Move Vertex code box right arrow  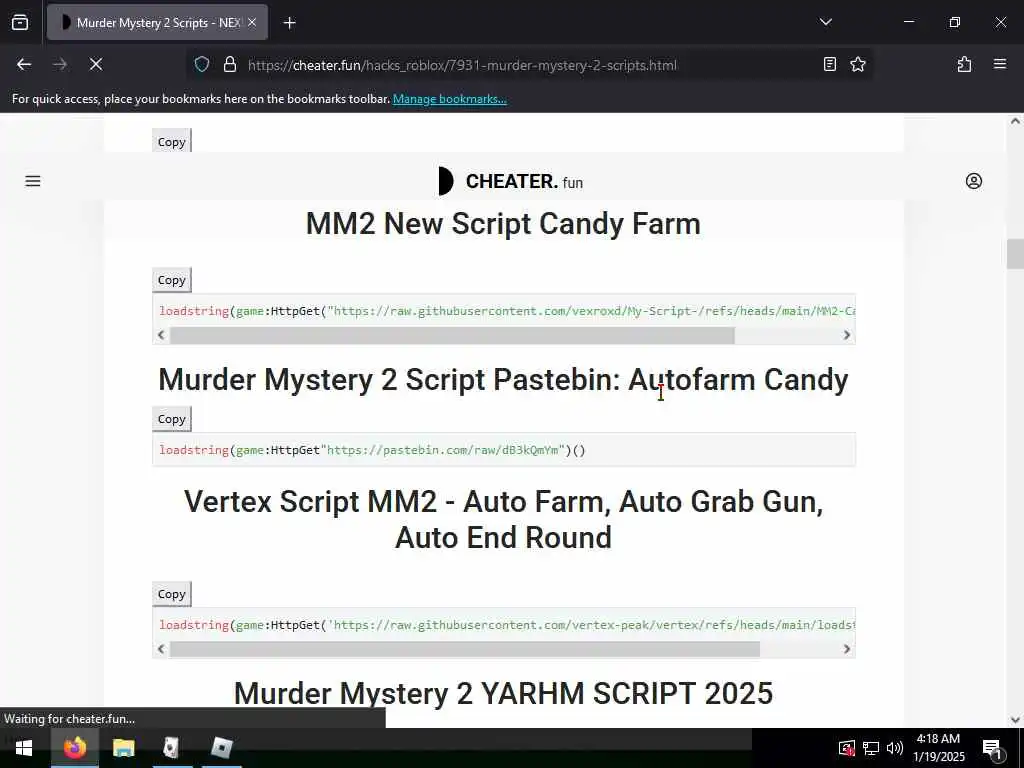[x=846, y=649]
